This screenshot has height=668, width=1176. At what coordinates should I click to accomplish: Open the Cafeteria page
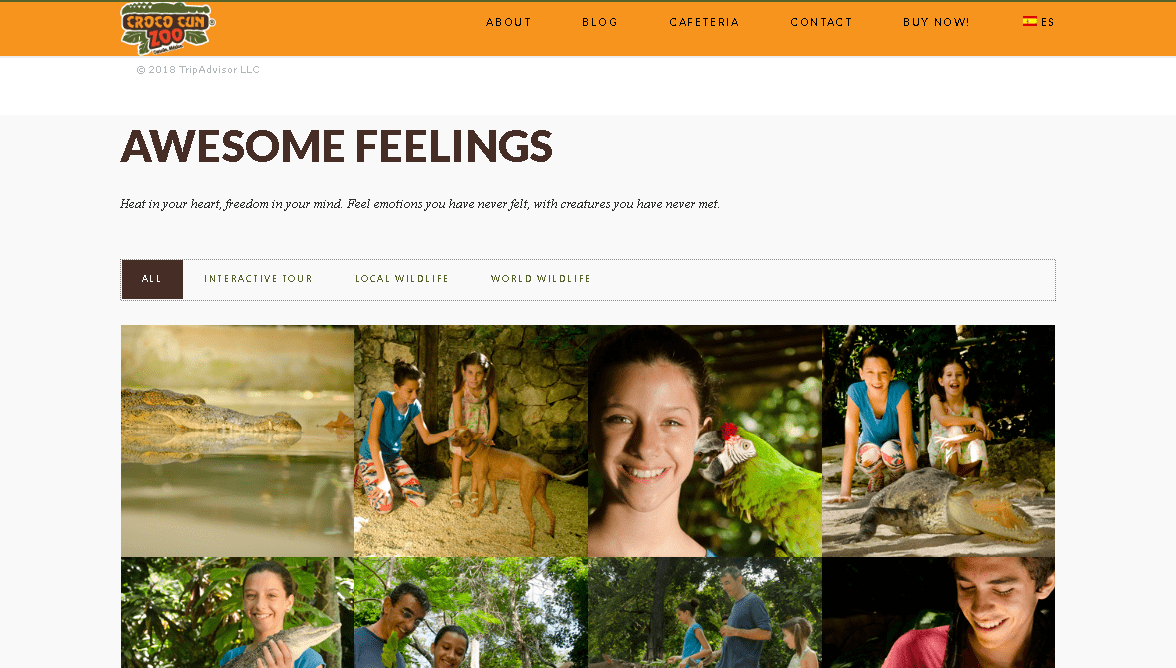[704, 22]
